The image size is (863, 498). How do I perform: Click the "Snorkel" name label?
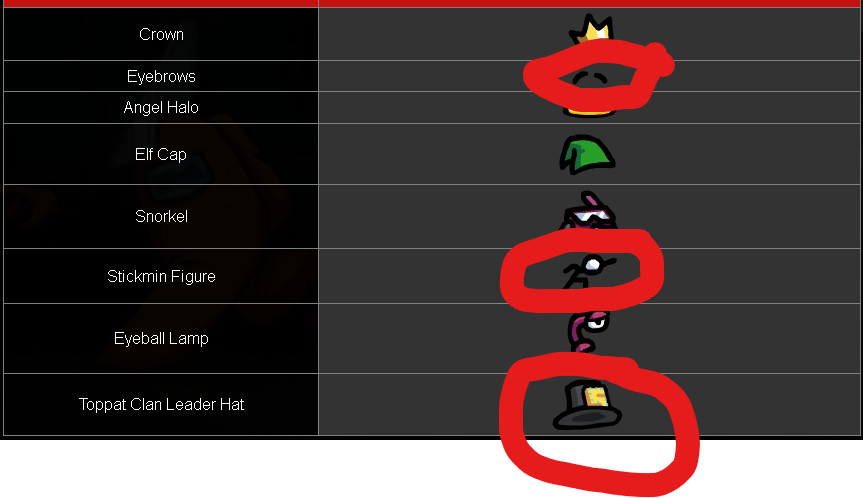click(x=161, y=216)
